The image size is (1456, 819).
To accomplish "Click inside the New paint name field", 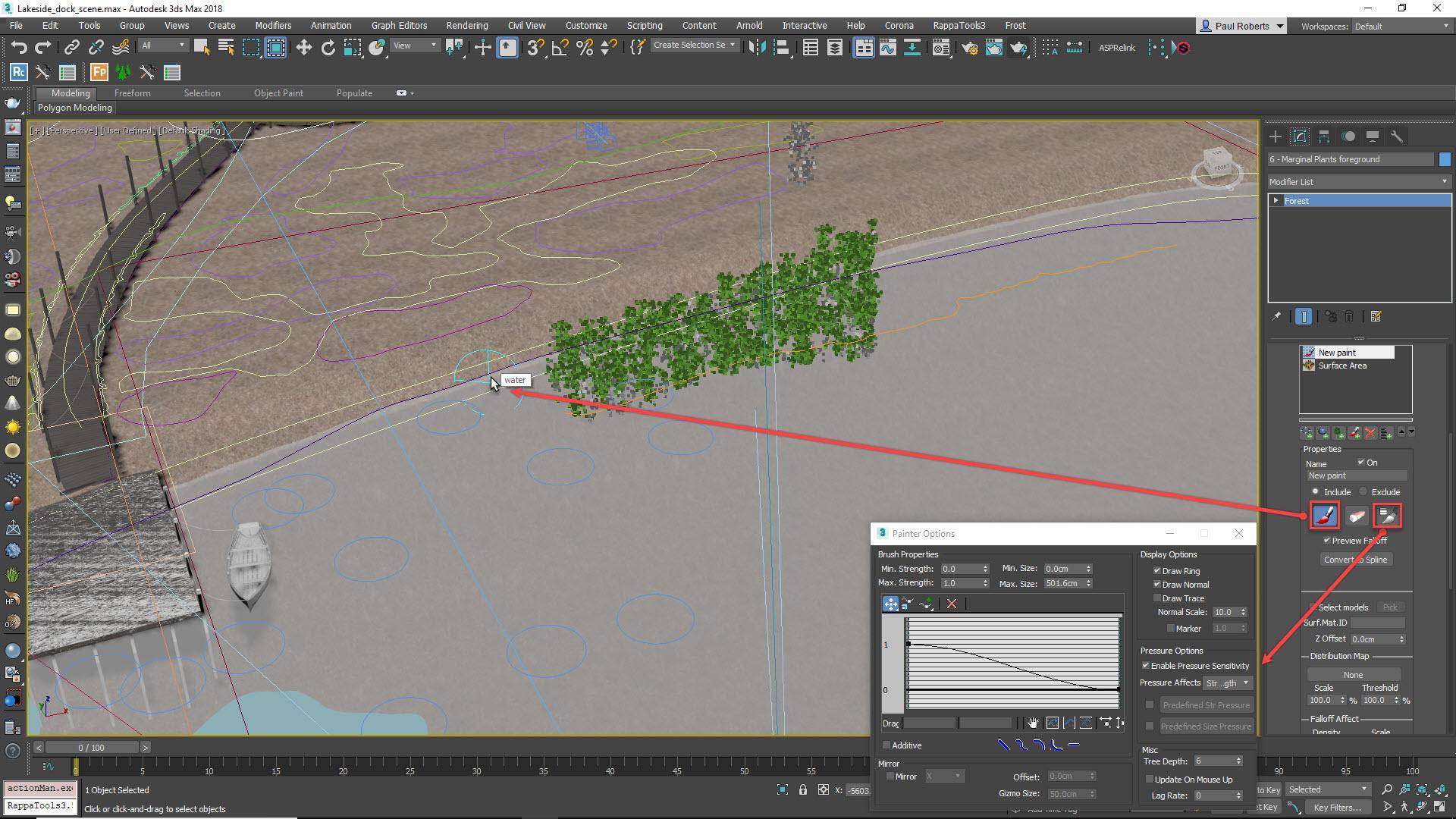I will (x=1356, y=475).
